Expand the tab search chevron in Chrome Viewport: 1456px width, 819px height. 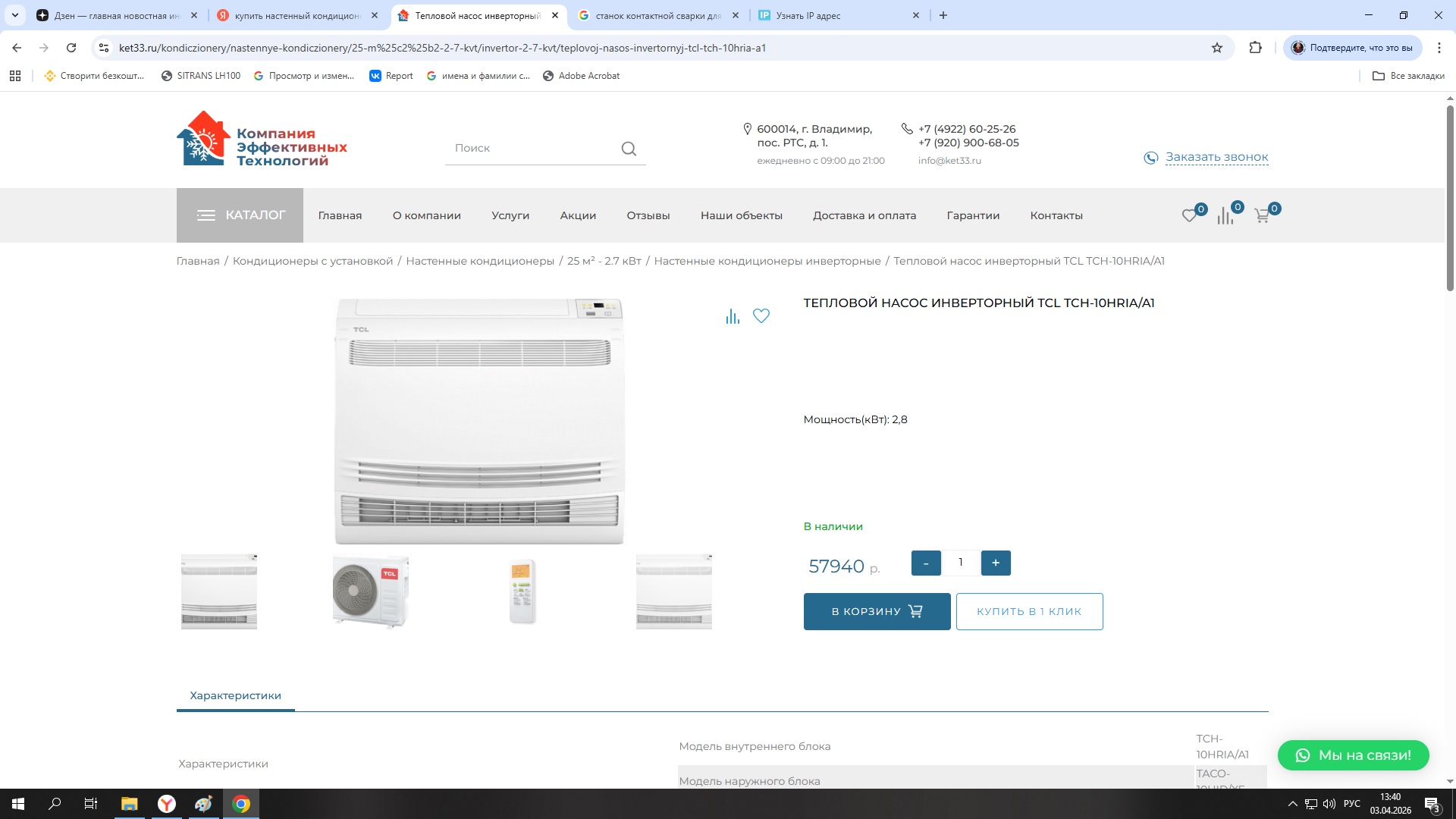pos(14,15)
